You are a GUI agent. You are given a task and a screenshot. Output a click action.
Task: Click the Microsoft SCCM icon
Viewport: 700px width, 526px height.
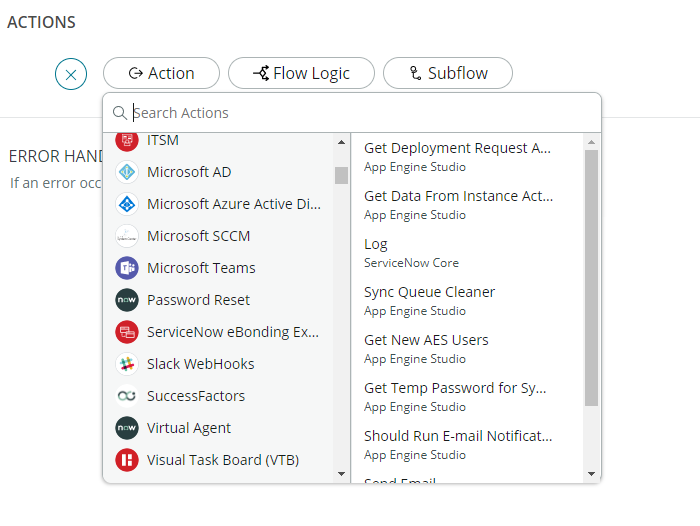(x=127, y=236)
